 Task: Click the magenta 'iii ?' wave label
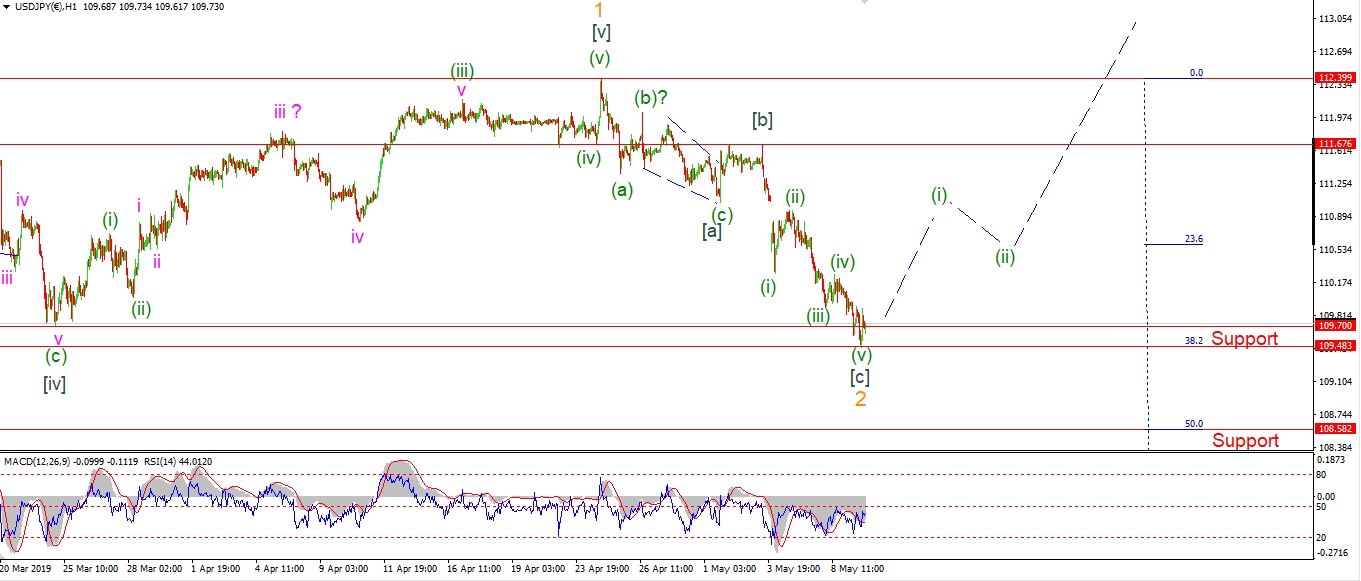pos(288,112)
